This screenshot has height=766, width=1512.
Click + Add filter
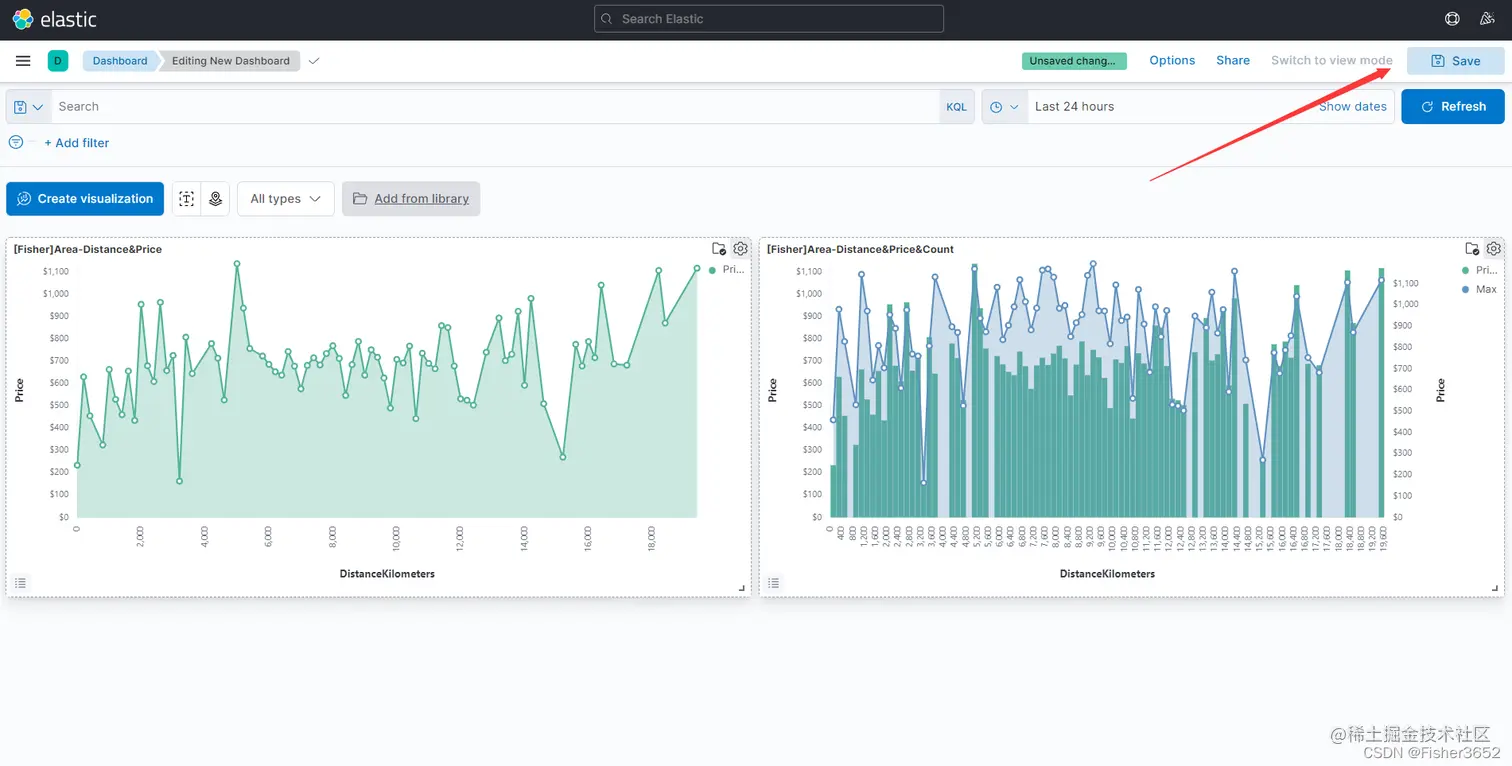[77, 143]
